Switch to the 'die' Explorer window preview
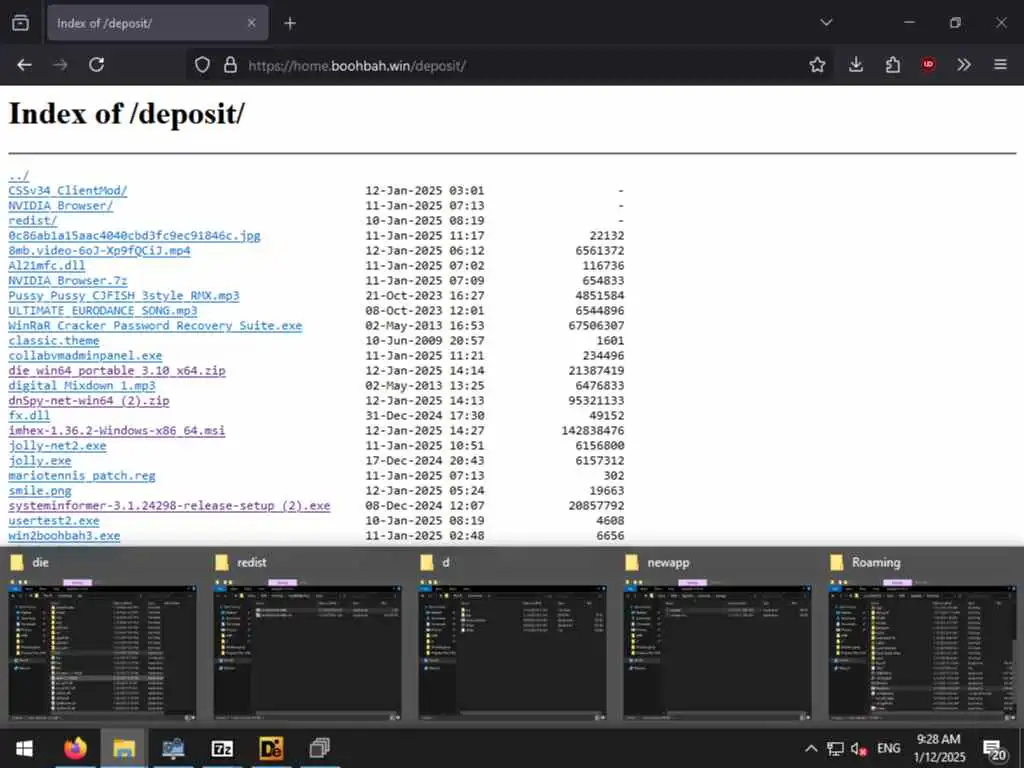 click(x=103, y=637)
